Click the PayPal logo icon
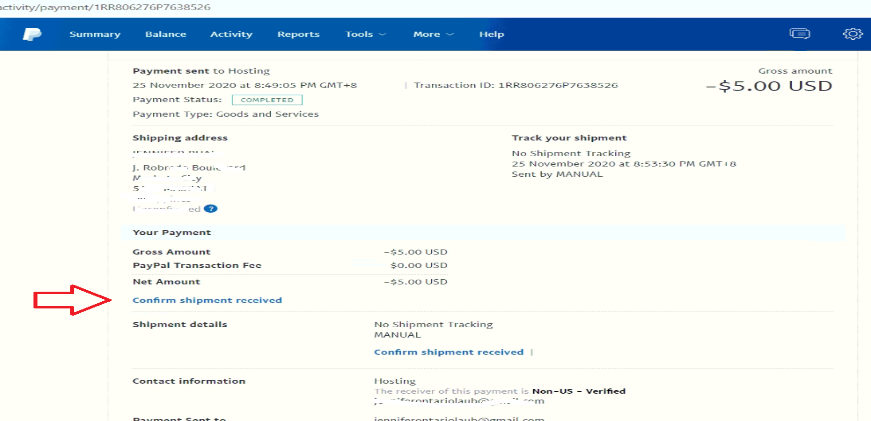Screen dimensions: 871x421 tap(32, 34)
